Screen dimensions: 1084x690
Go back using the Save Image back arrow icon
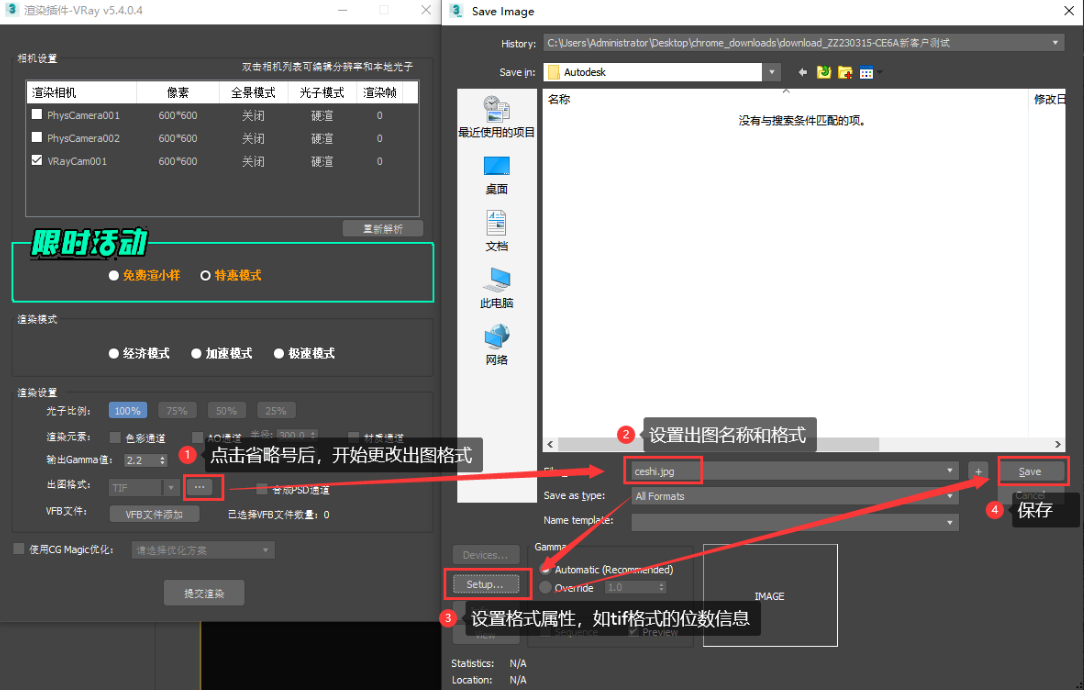coord(803,72)
